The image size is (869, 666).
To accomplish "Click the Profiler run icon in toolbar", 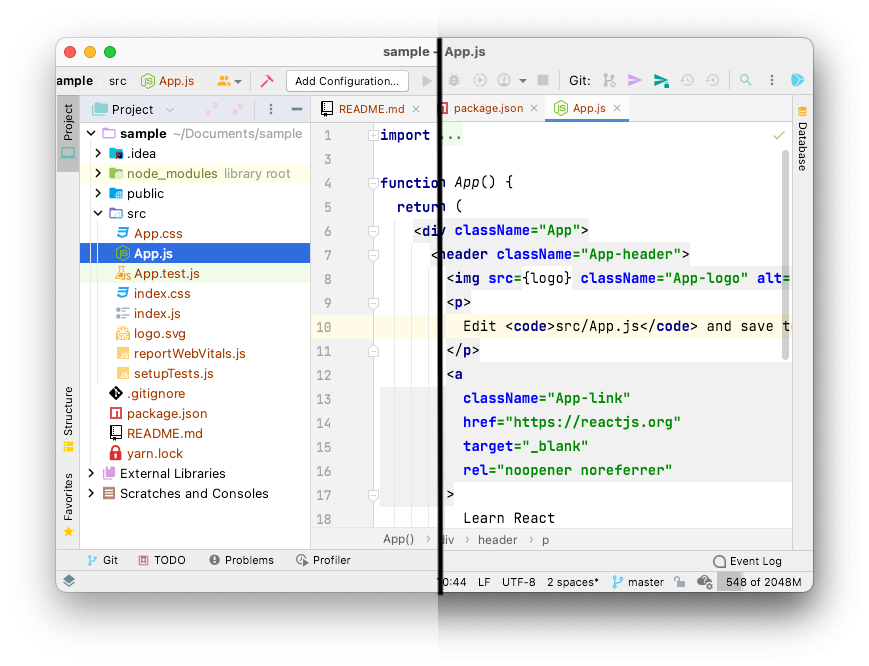I will point(504,80).
